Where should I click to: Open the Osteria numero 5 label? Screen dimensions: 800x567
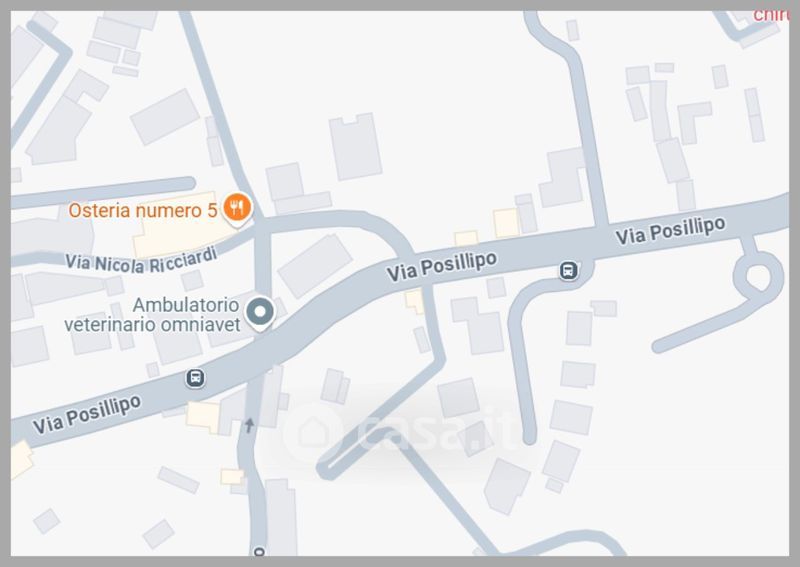143,210
